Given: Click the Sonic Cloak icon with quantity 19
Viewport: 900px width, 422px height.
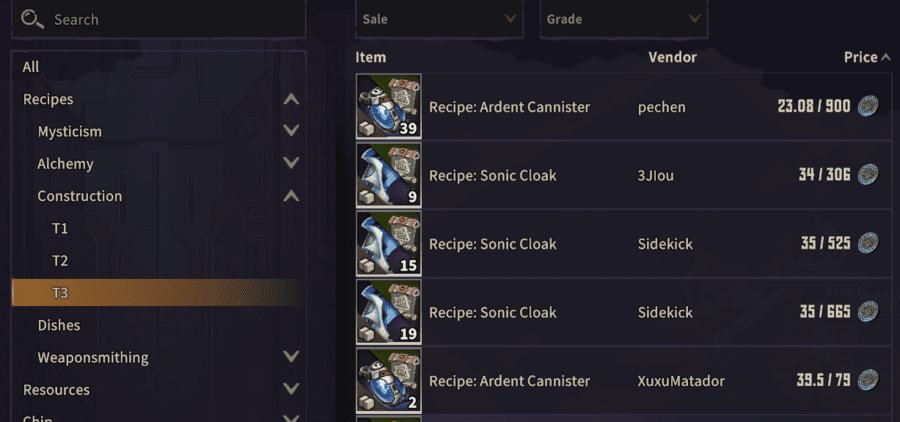Looking at the screenshot, I should 388,312.
